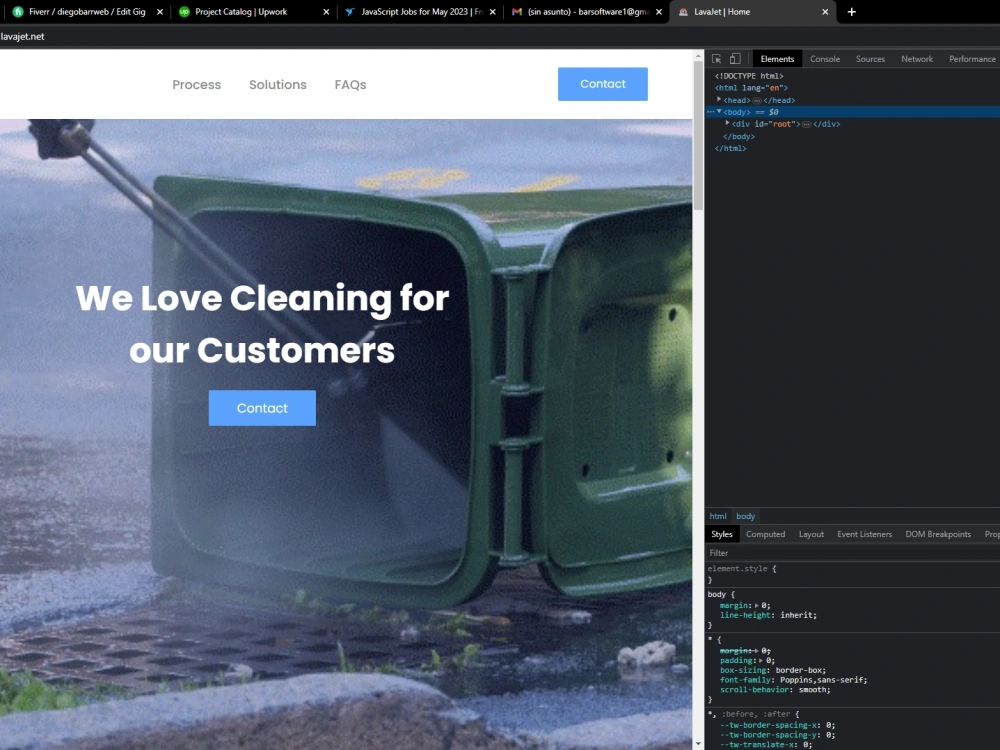Open the Sources panel tab
This screenshot has width=1000, height=750.
(870, 59)
